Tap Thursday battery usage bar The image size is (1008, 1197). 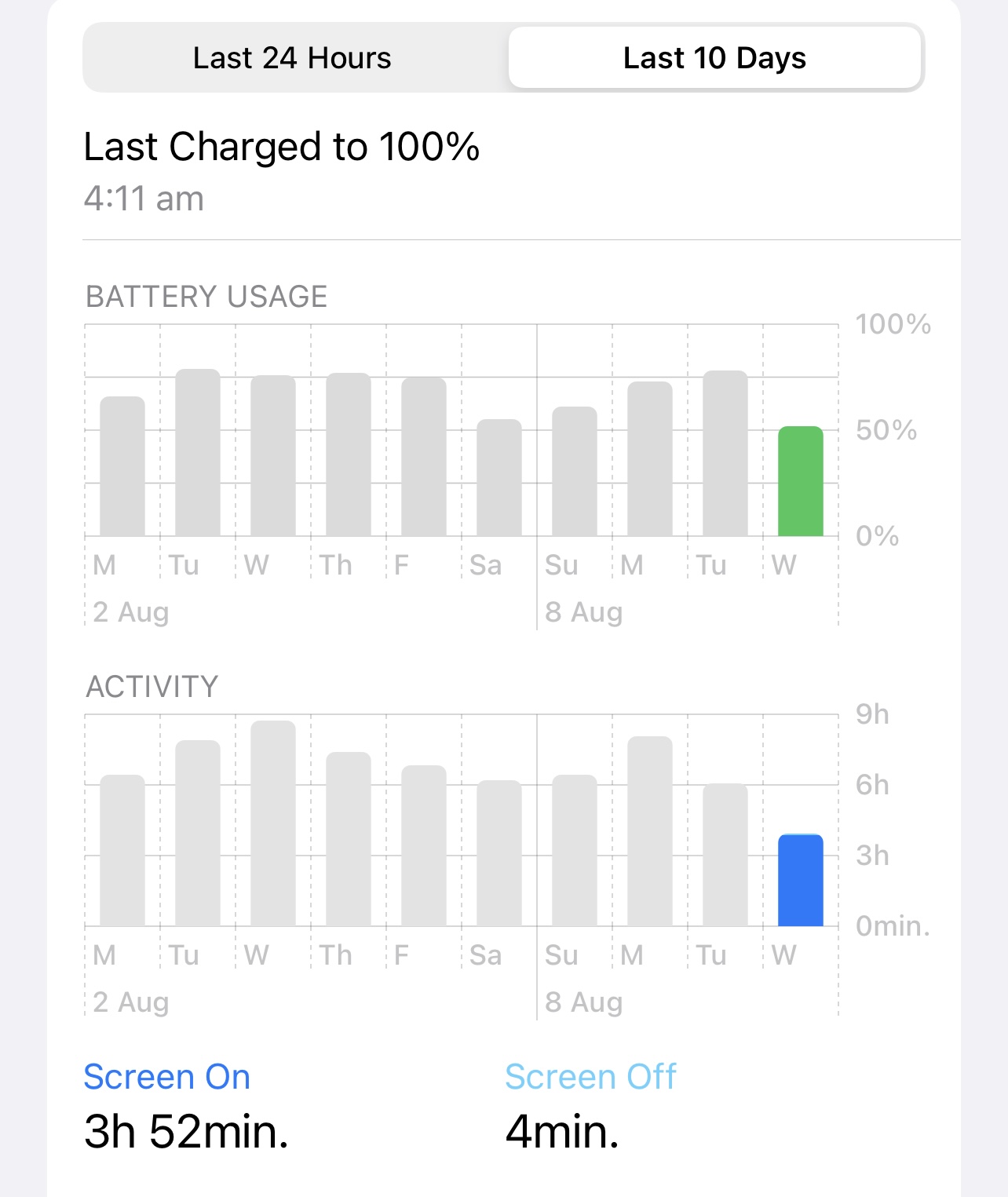coord(349,454)
